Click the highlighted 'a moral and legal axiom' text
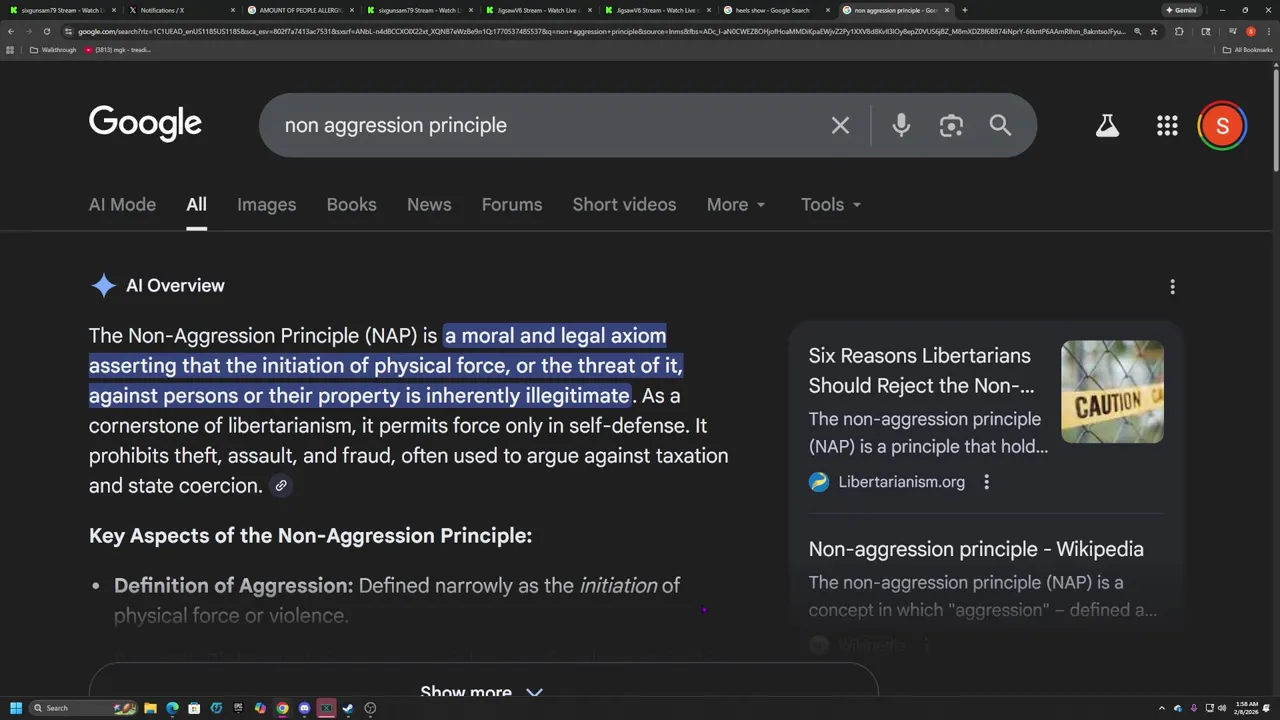 coord(556,336)
